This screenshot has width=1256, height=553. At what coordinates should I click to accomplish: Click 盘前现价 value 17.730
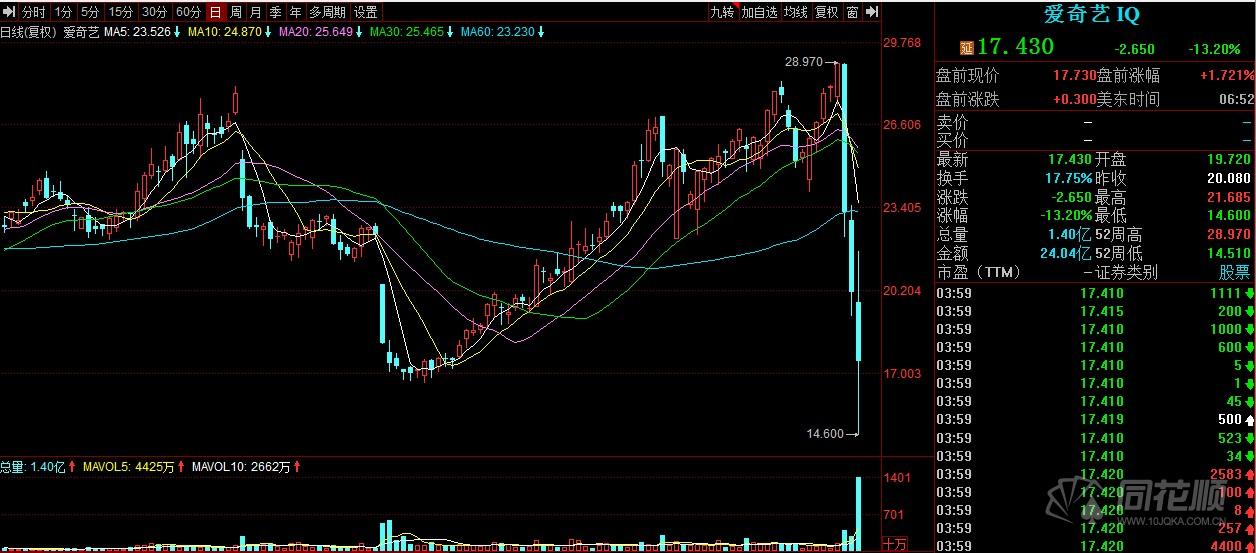(1074, 75)
